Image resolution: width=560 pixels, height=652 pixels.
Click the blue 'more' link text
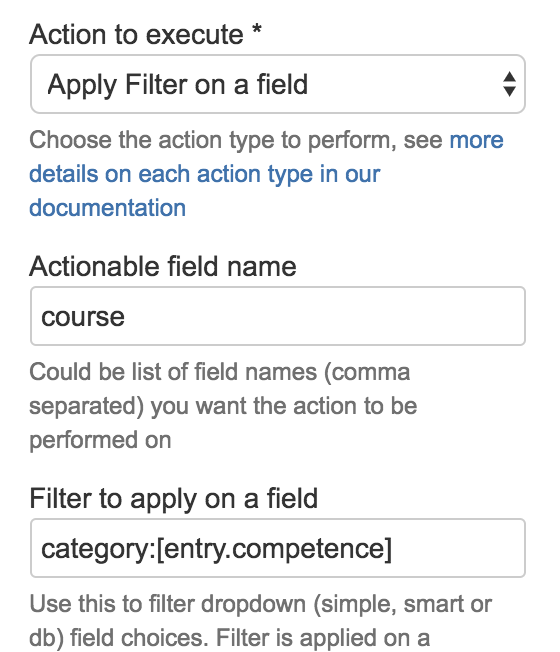(x=476, y=140)
